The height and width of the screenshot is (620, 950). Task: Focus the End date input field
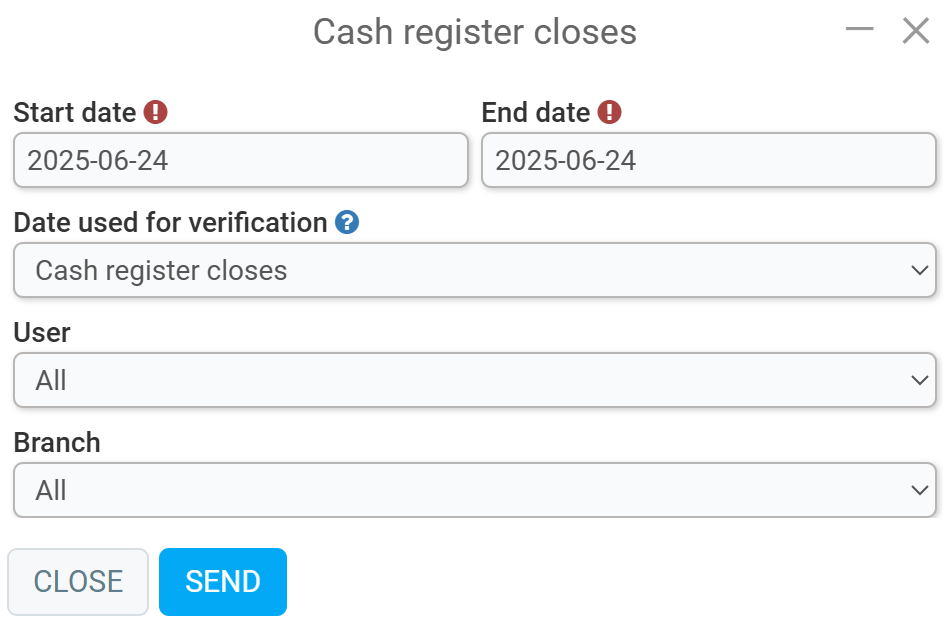click(x=708, y=160)
